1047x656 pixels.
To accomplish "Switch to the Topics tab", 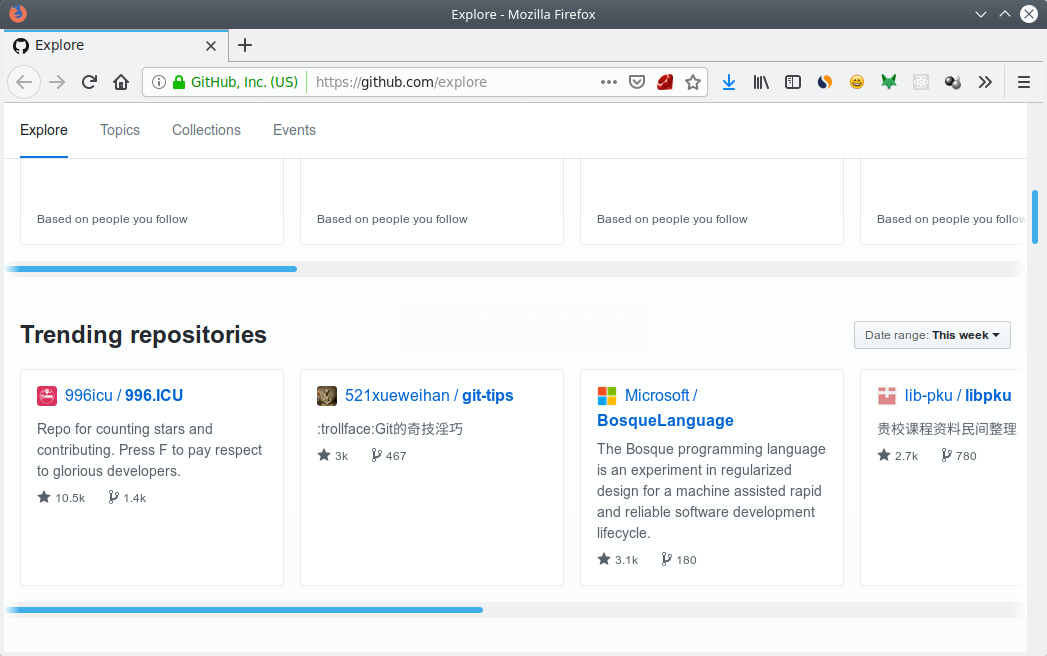I will [x=119, y=130].
